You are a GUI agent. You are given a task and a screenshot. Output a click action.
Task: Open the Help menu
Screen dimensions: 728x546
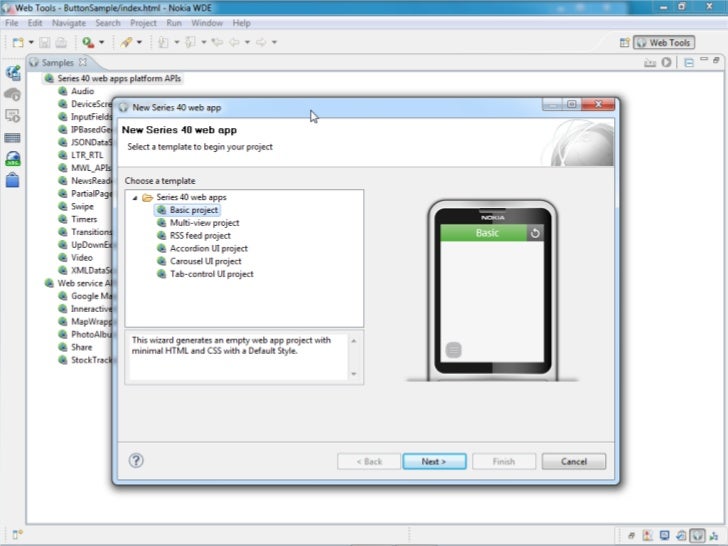pyautogui.click(x=241, y=23)
